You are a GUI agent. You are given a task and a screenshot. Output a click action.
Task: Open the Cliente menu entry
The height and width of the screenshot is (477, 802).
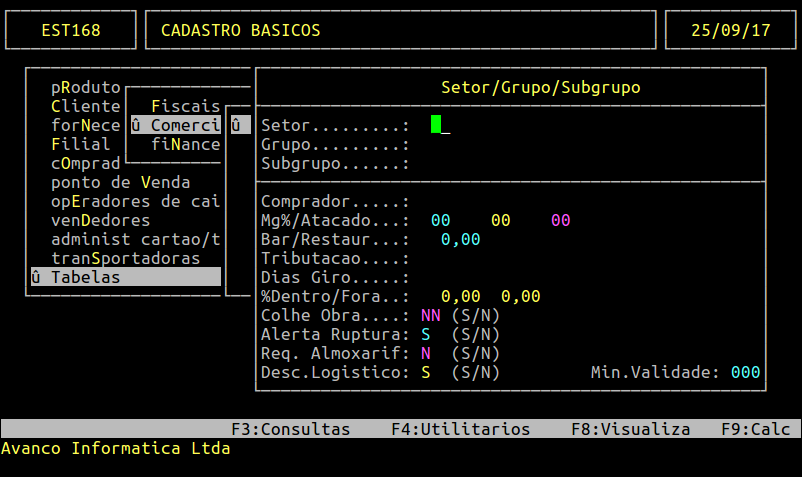(85, 106)
